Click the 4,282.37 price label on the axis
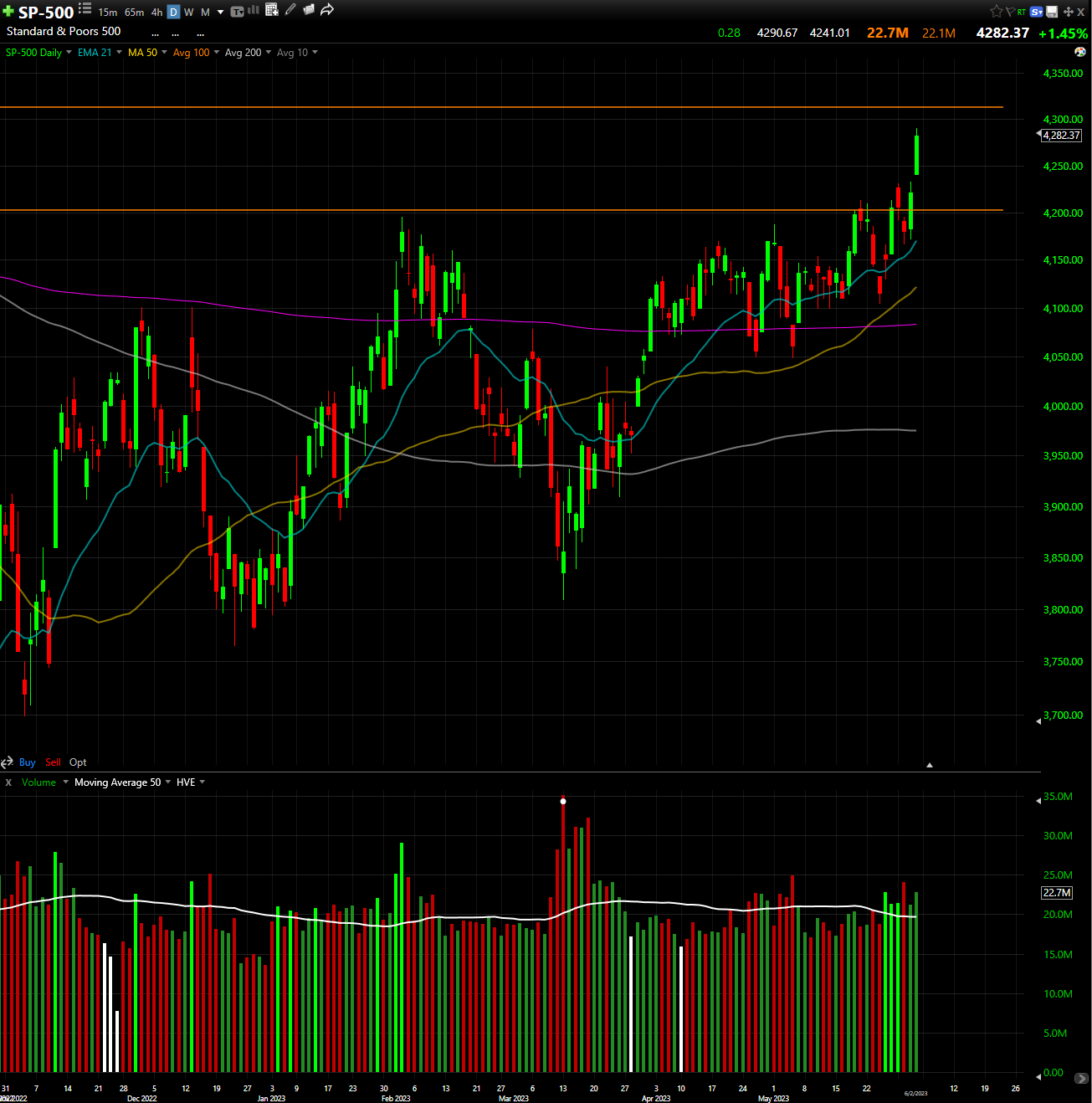1092x1103 pixels. [x=1061, y=136]
